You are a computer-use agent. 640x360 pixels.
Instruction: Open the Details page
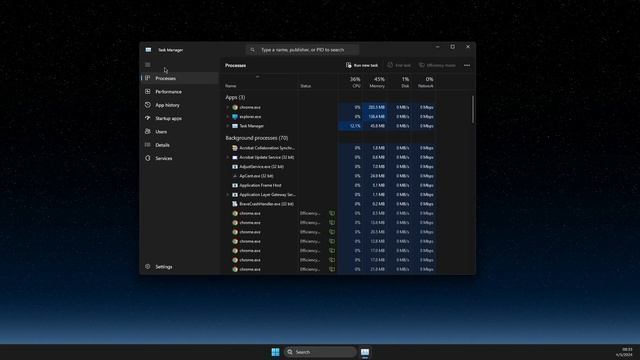[x=180, y=144]
